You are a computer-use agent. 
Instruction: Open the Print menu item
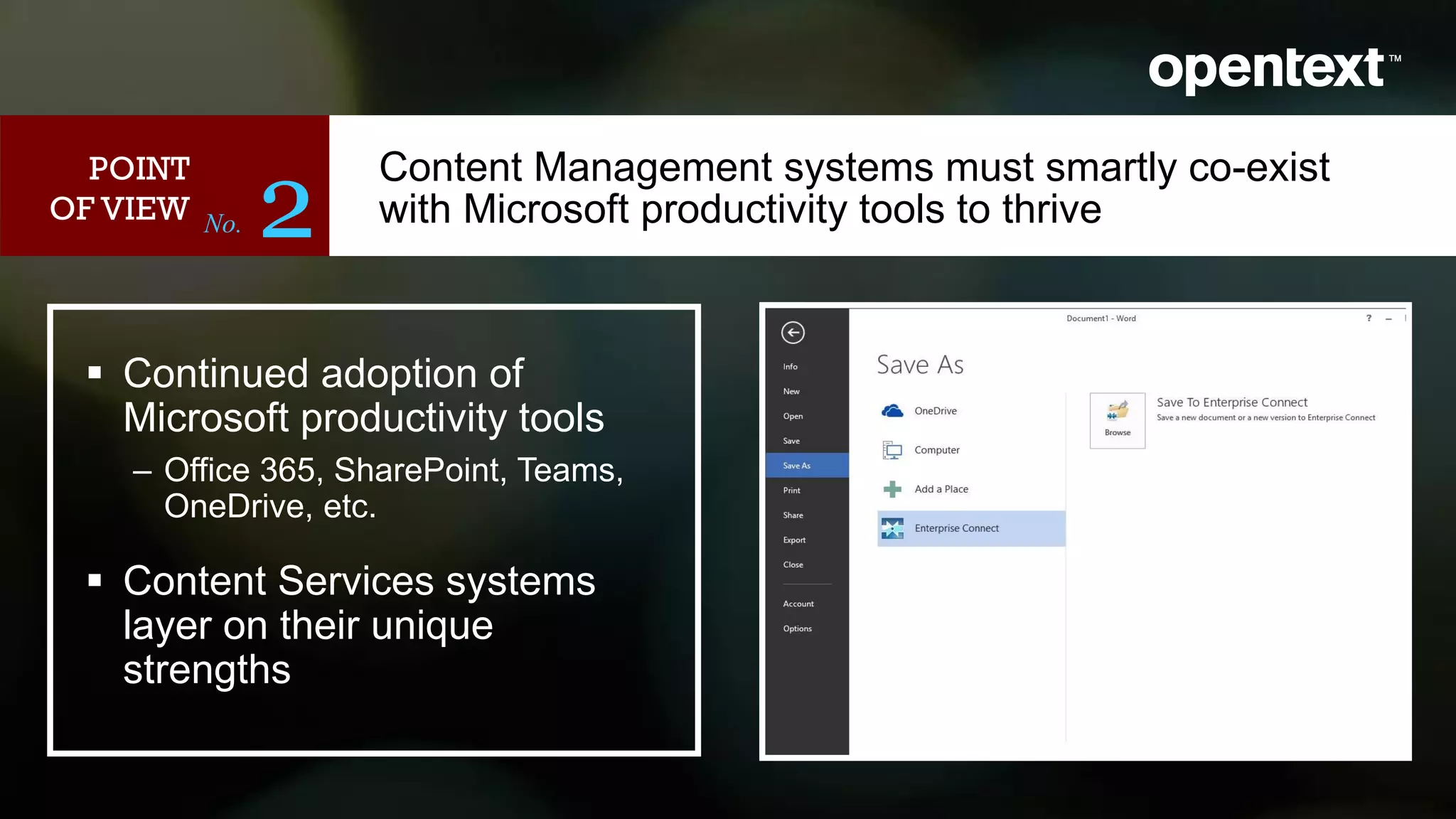coord(792,491)
